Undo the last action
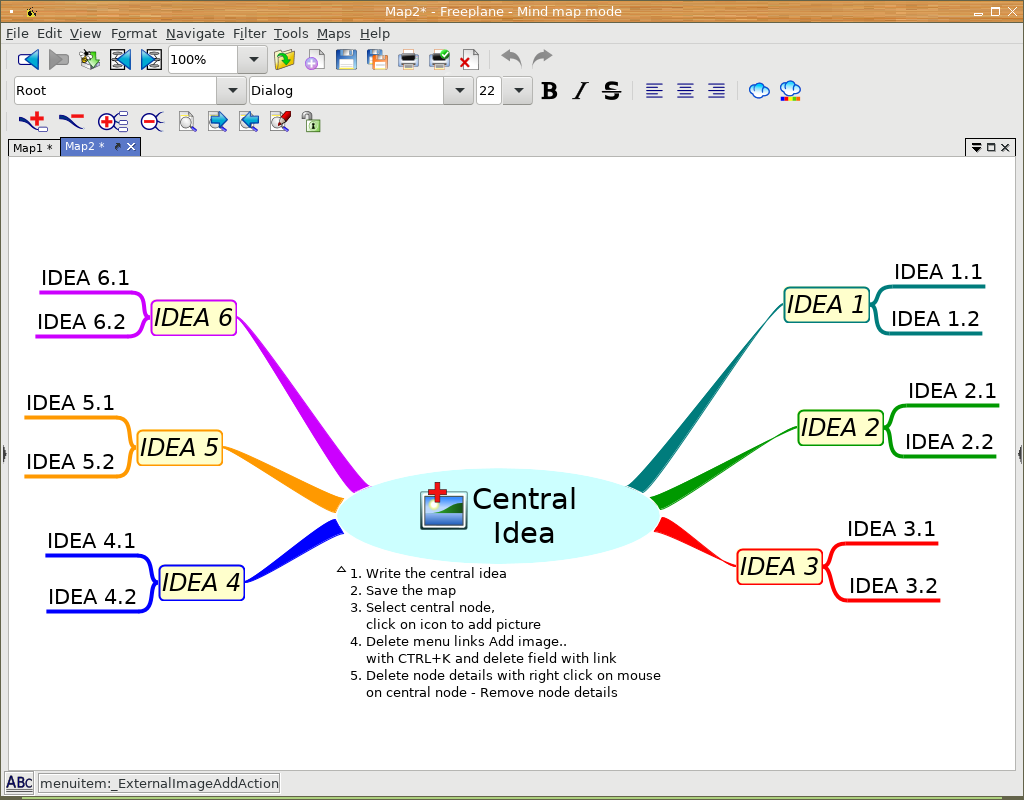Image resolution: width=1024 pixels, height=800 pixels. 511,59
